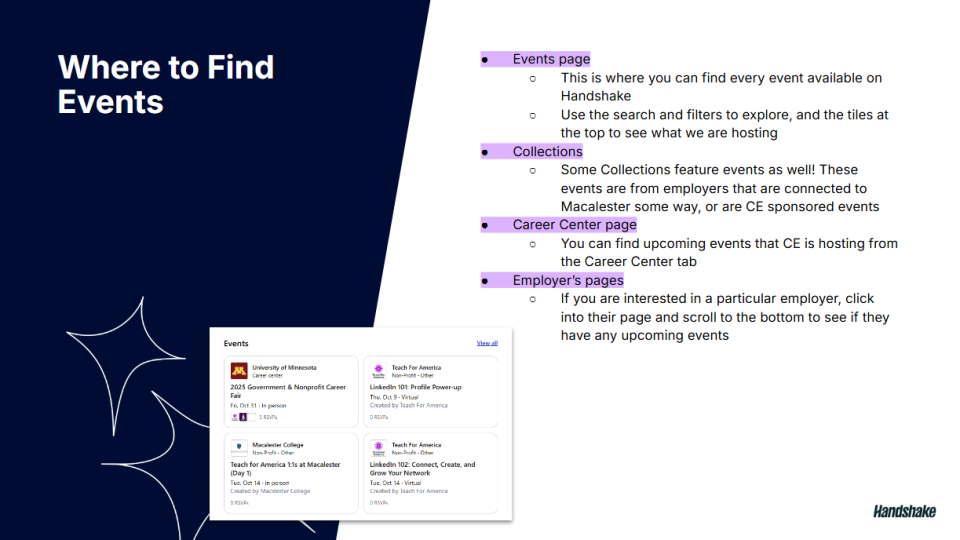960x540 pixels.
Task: Open Teach for America 1:1s at Macalester event
Action: [285, 468]
